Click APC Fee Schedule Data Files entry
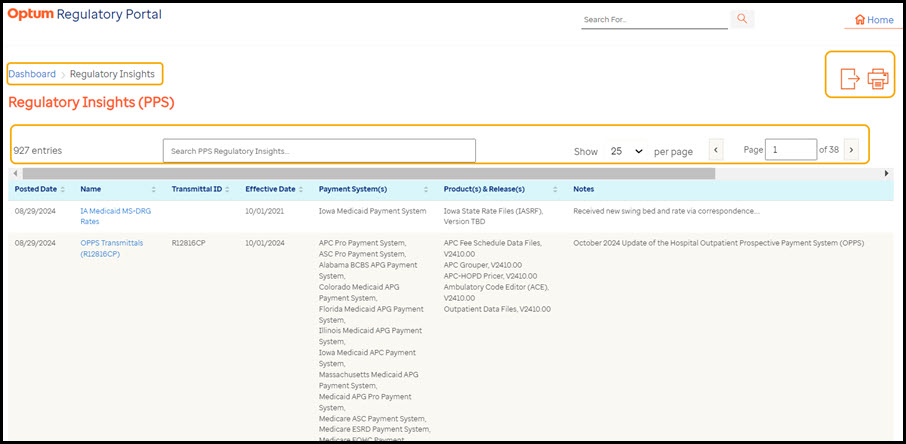The image size is (906, 444). coord(493,249)
